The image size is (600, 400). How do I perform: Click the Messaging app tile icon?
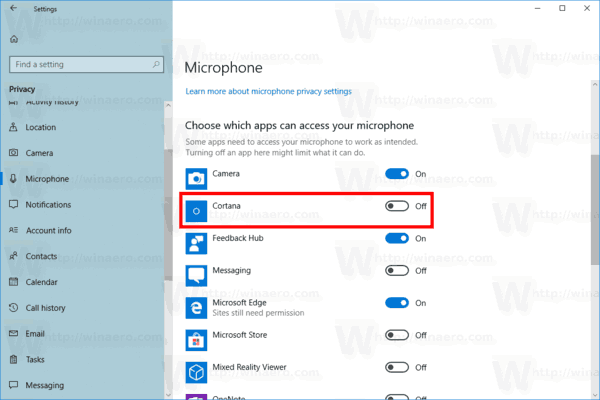pos(196,276)
